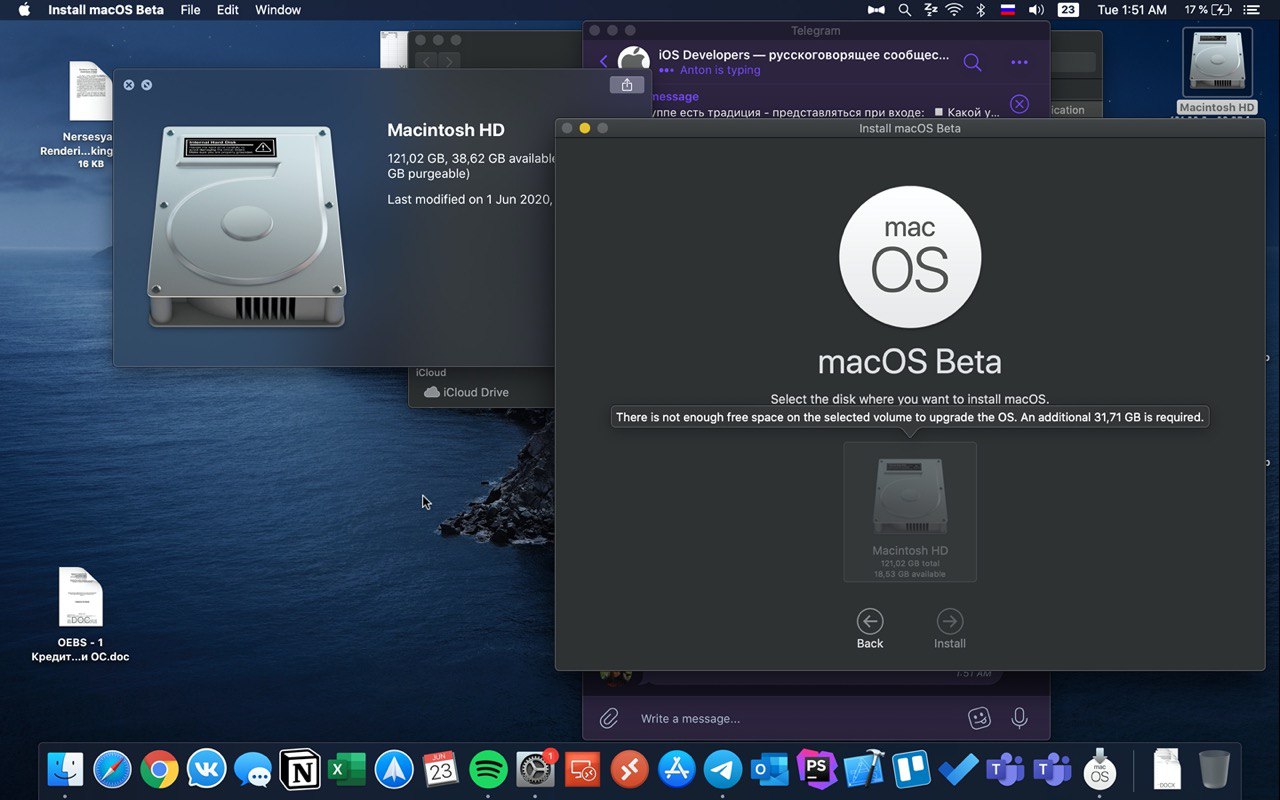Viewport: 1280px width, 800px height.
Task: Launch Safari from the Dock
Action: (112, 769)
